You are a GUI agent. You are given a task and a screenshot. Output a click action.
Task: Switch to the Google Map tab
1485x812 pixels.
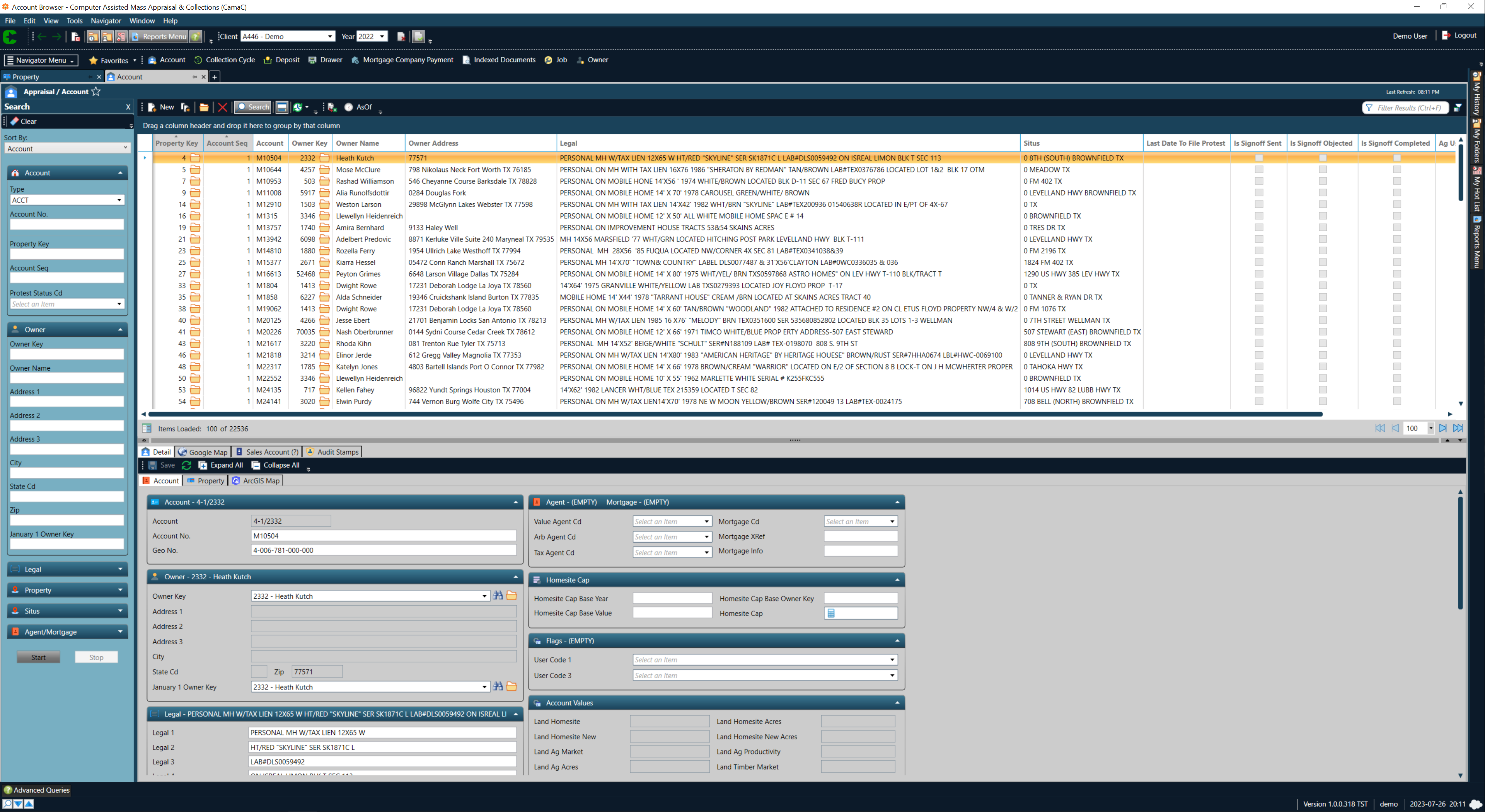(203, 452)
